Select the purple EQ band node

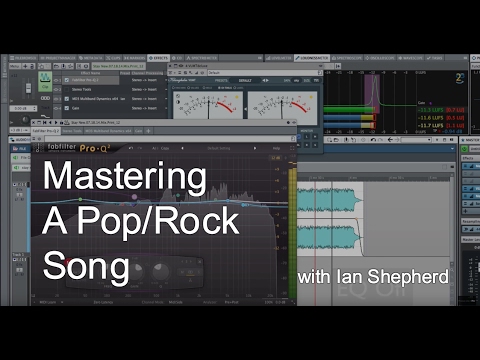134,197
